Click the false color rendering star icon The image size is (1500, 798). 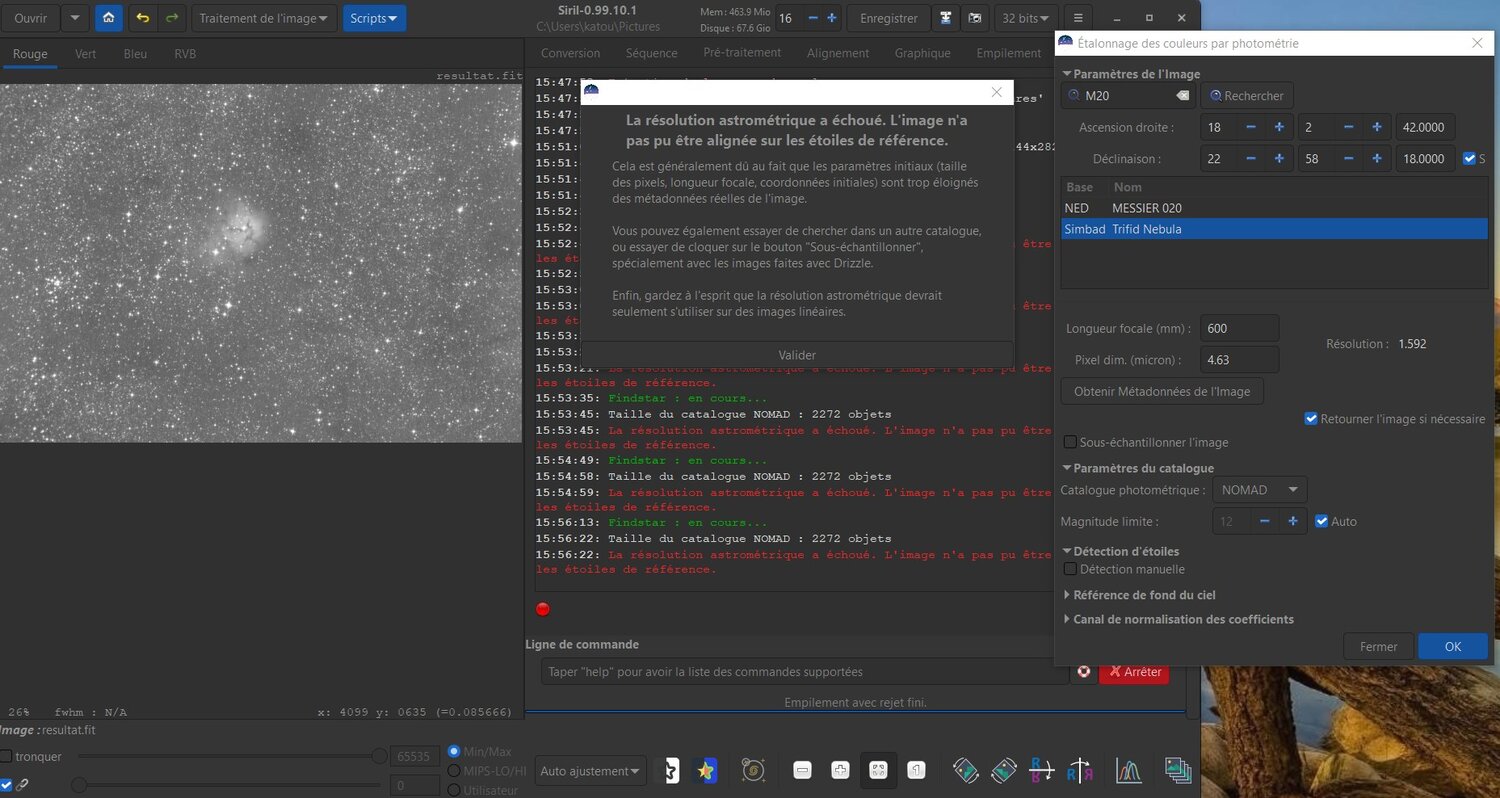pos(704,770)
